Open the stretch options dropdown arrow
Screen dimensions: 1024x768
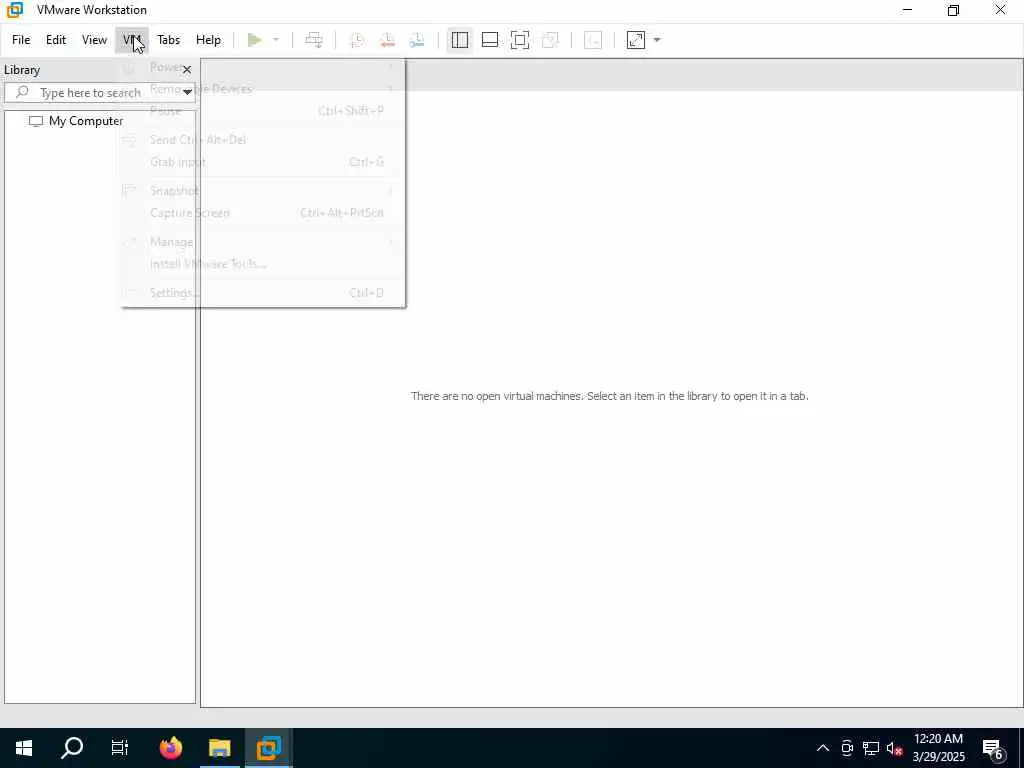click(x=657, y=40)
